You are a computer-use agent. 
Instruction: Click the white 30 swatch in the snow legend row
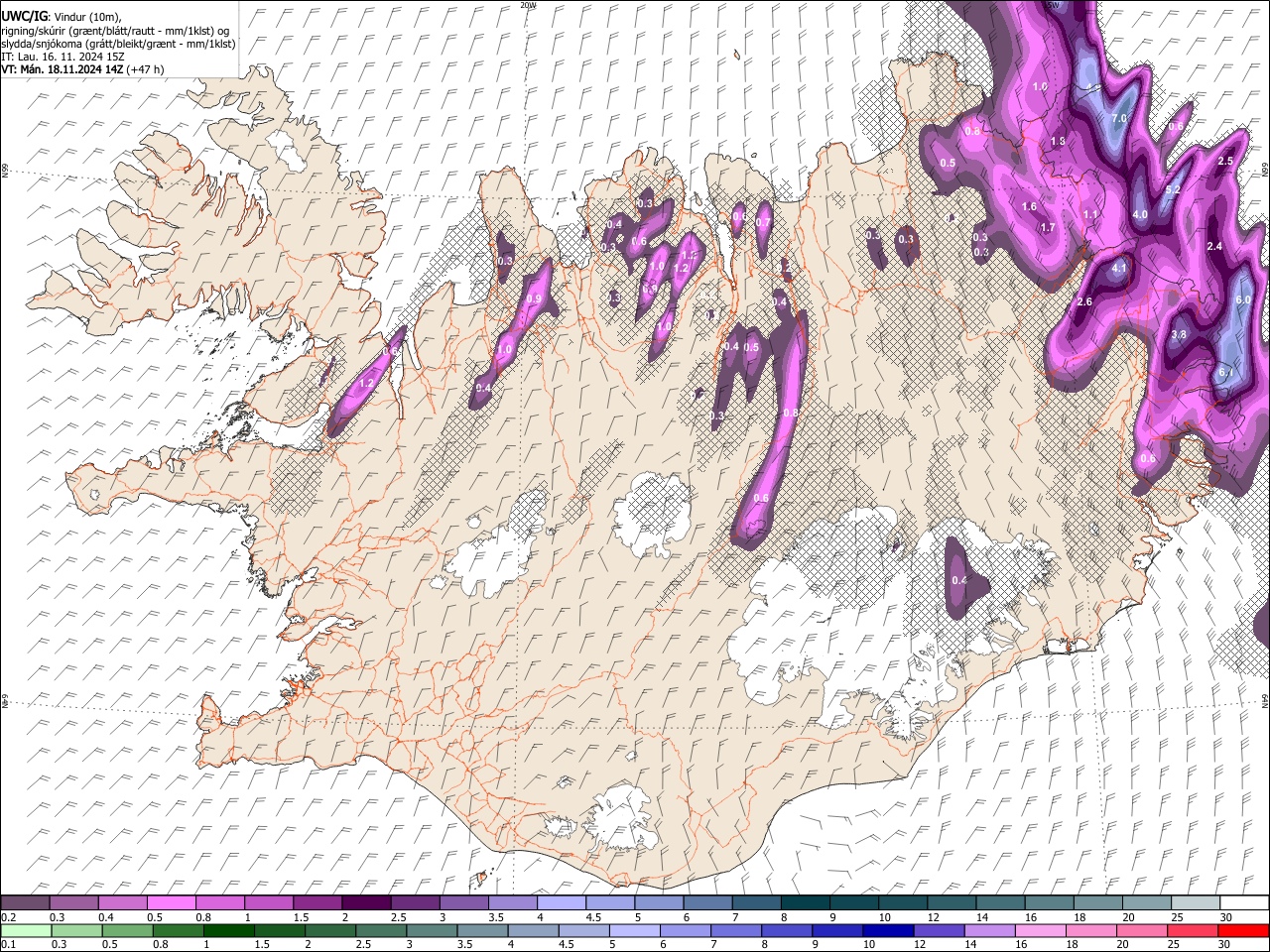[x=1244, y=903]
